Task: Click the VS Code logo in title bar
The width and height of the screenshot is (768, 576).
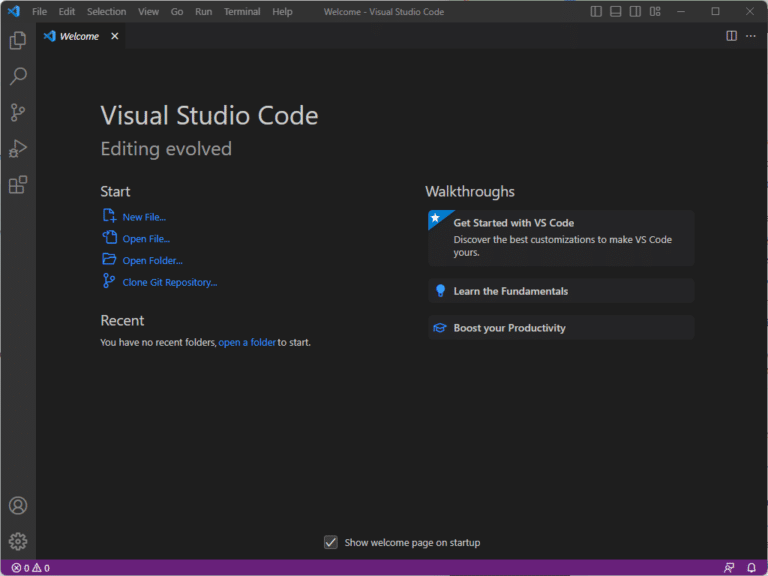Action: point(14,11)
